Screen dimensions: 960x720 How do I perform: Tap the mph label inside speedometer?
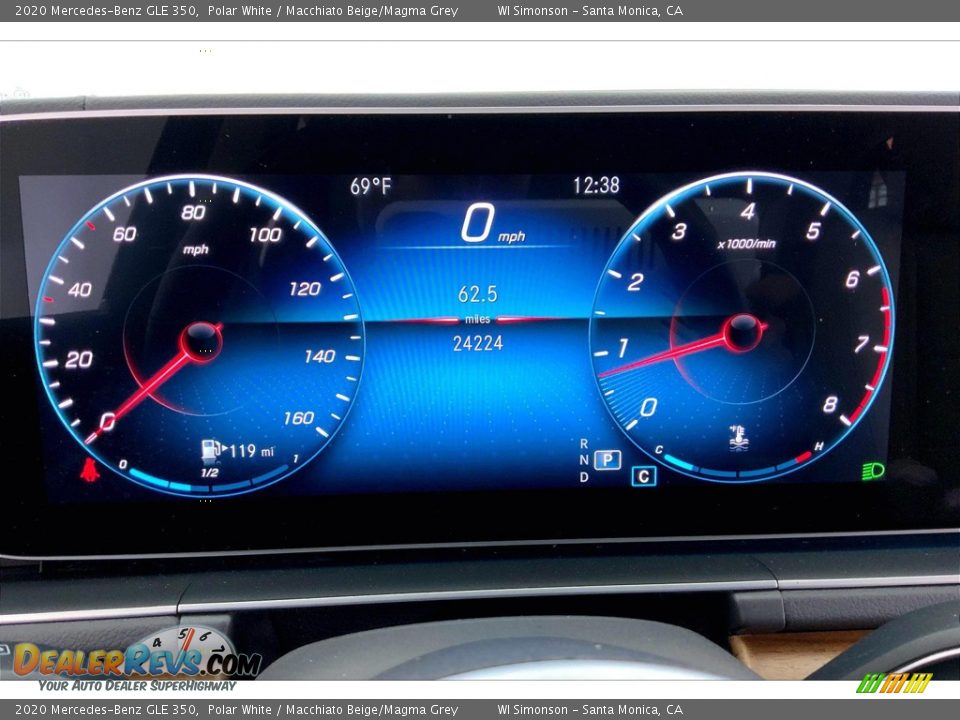coord(195,249)
